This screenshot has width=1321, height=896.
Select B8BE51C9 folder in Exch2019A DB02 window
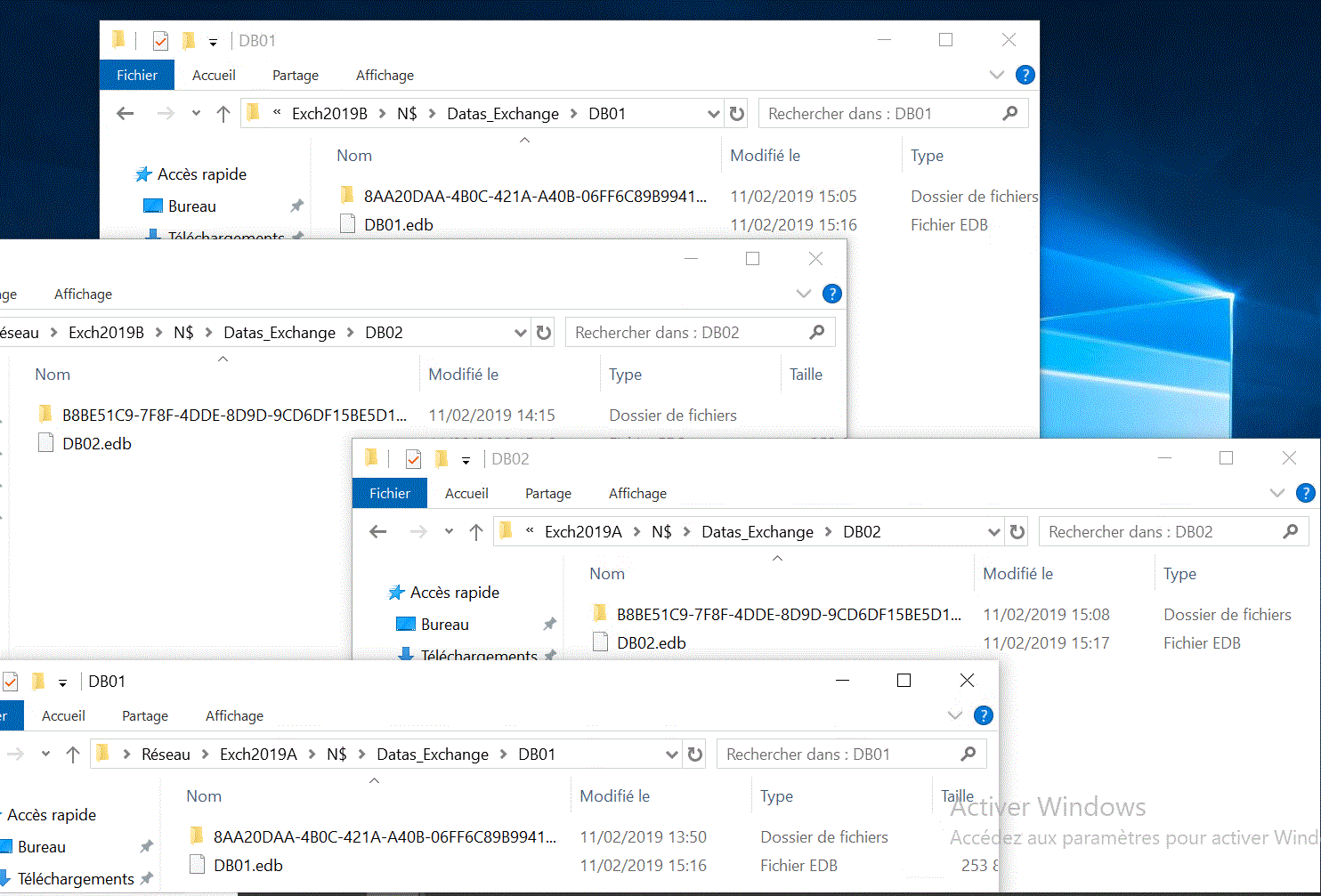point(776,615)
